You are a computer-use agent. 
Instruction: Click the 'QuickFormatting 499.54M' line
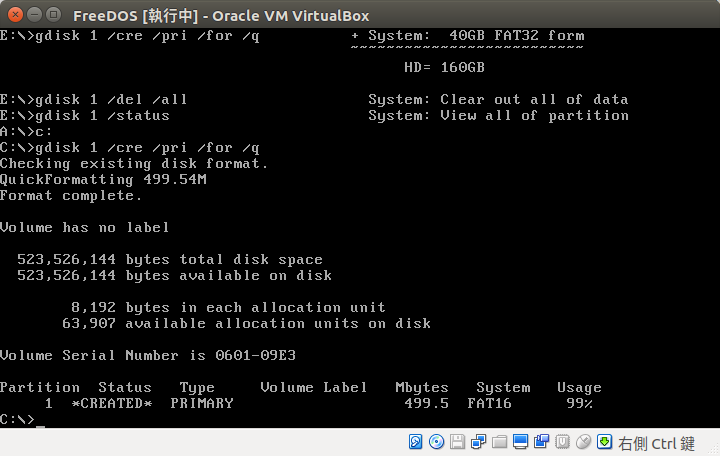(103, 180)
